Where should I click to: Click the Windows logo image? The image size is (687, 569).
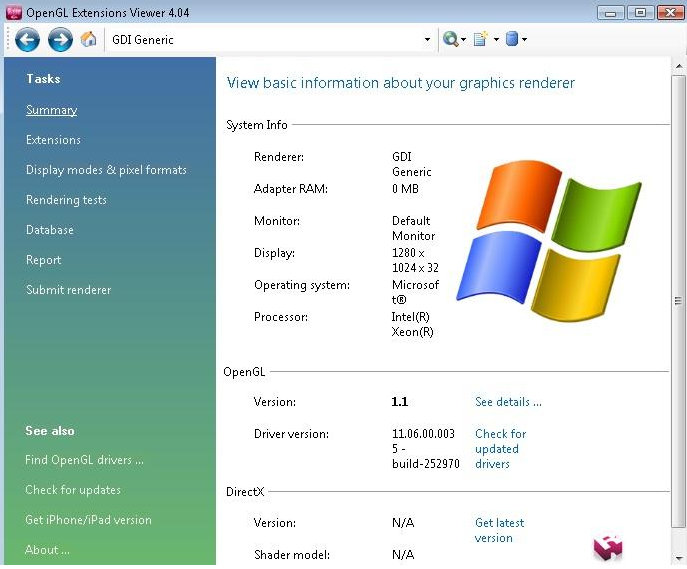[548, 240]
